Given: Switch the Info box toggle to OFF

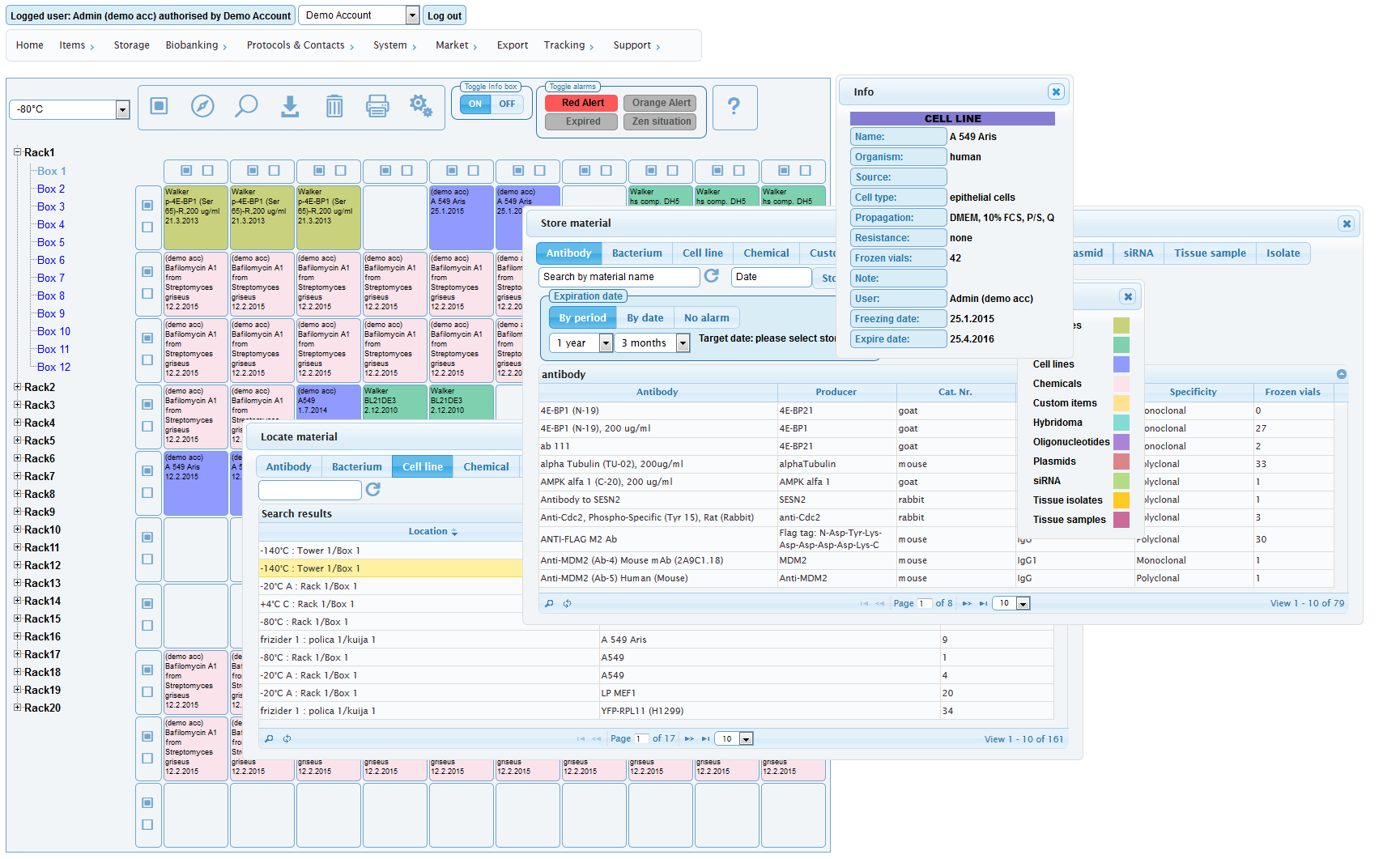Looking at the screenshot, I should tap(507, 104).
